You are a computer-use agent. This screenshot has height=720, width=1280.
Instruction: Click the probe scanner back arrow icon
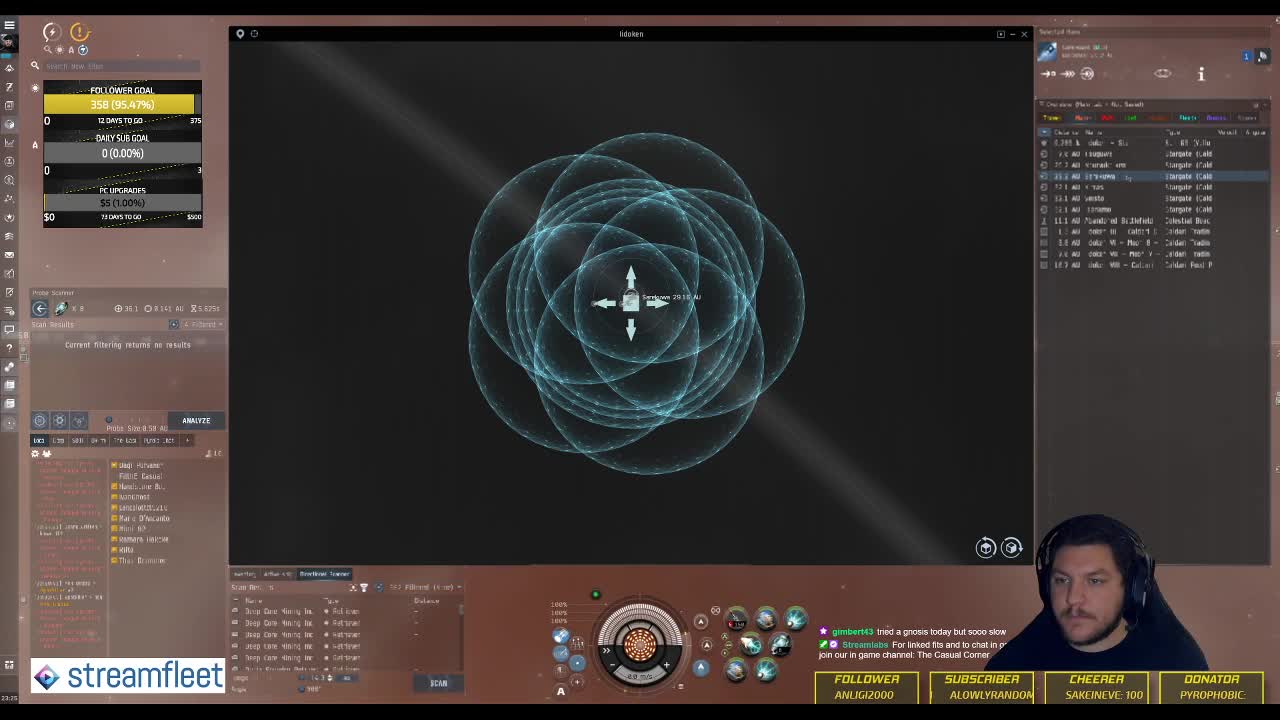coord(40,308)
